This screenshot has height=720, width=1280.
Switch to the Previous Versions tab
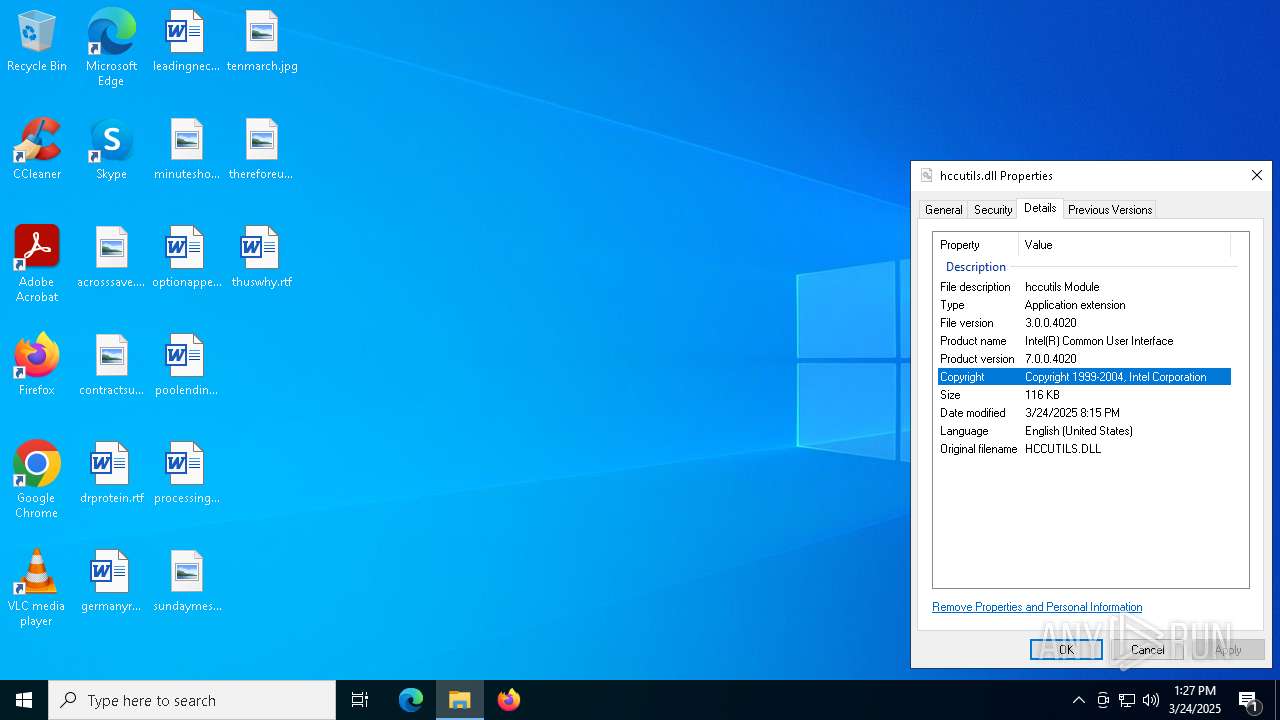pyautogui.click(x=1110, y=210)
